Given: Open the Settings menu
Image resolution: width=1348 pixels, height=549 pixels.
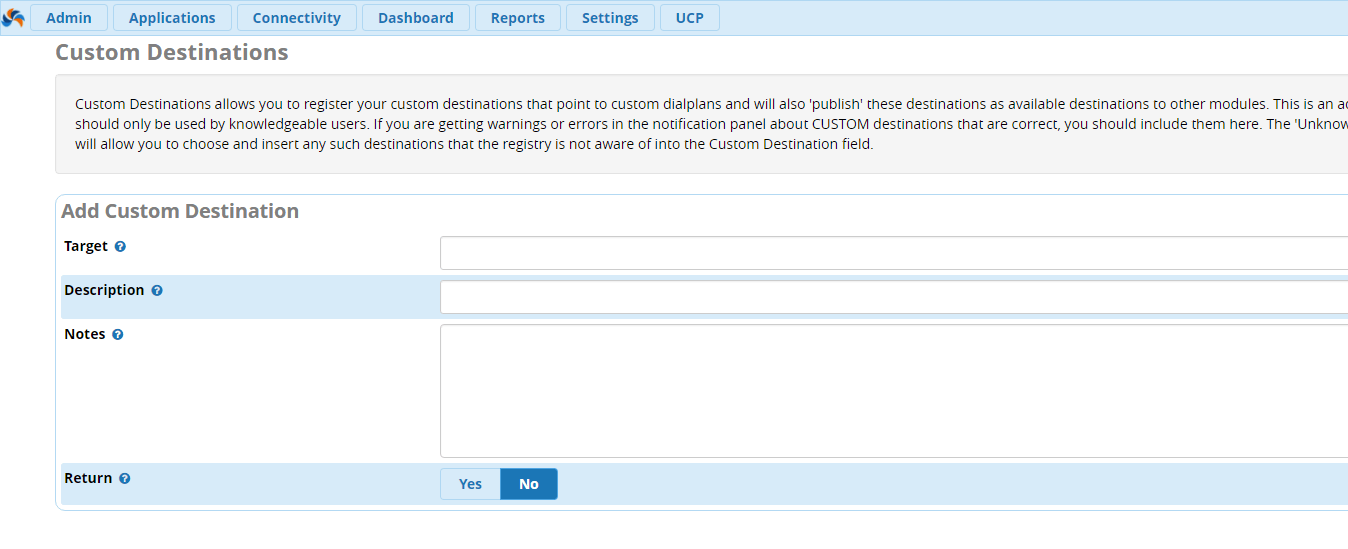Looking at the screenshot, I should tap(610, 18).
